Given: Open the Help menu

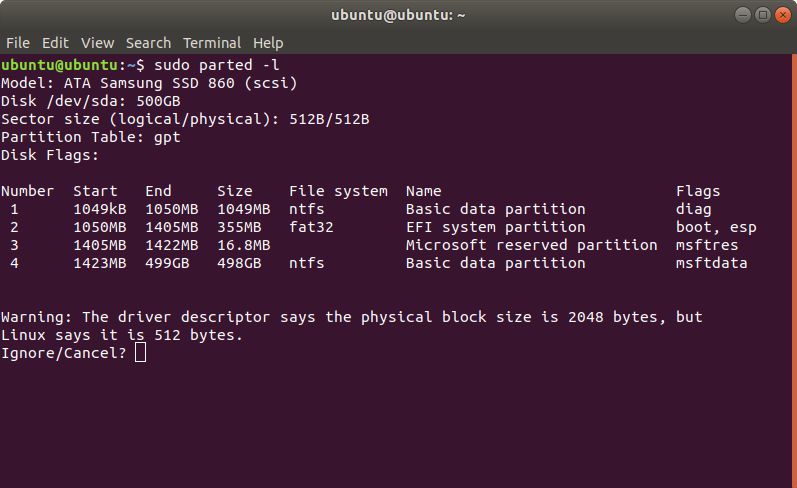Looking at the screenshot, I should (x=268, y=43).
